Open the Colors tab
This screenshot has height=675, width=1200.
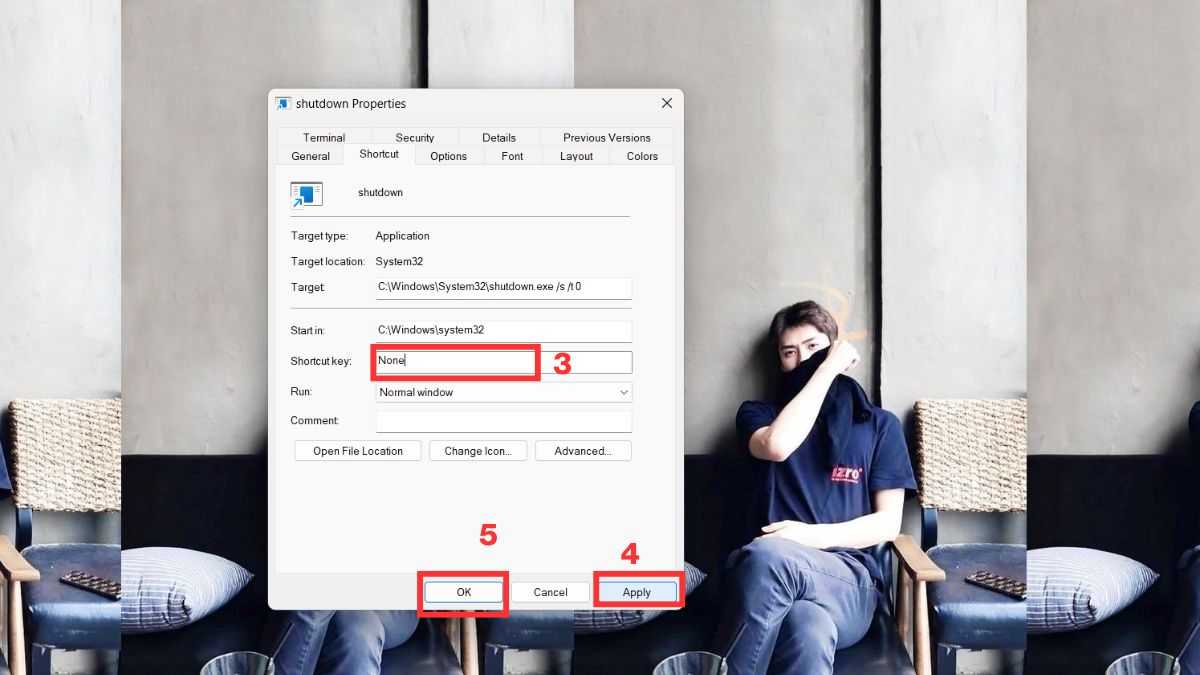pyautogui.click(x=643, y=156)
